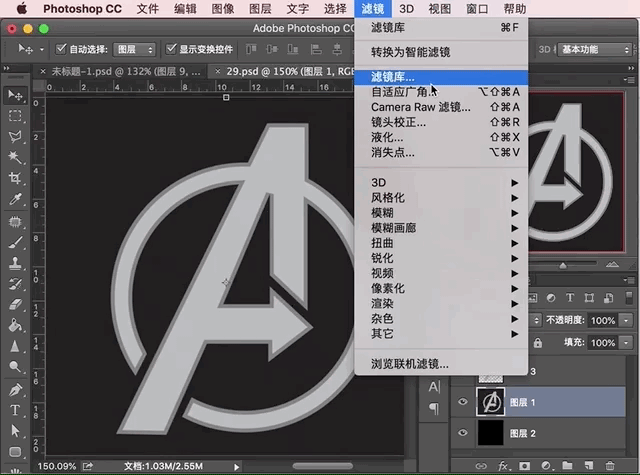The height and width of the screenshot is (475, 640).
Task: Open the 不透明度 percentage dropdown
Action: pos(625,321)
